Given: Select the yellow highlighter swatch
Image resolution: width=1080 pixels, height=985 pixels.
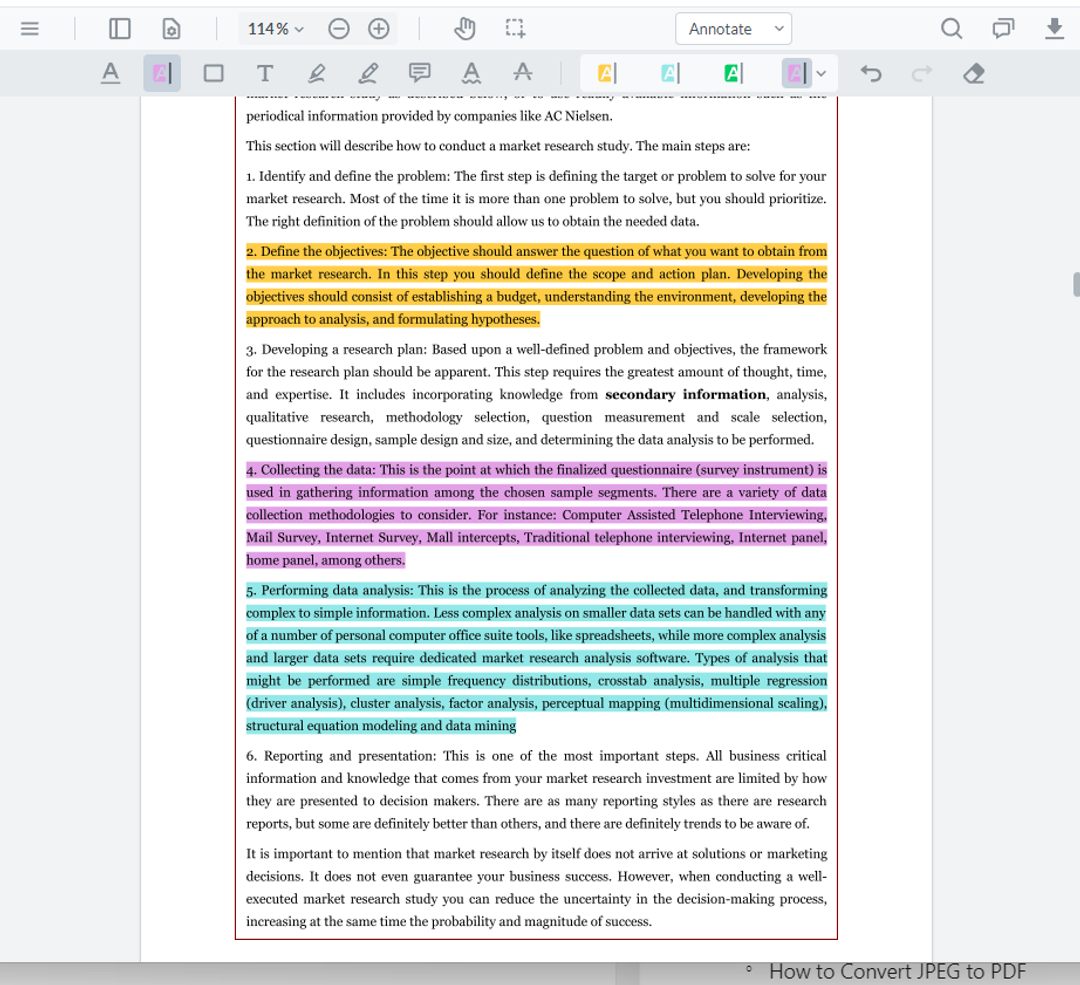Looking at the screenshot, I should point(604,72).
